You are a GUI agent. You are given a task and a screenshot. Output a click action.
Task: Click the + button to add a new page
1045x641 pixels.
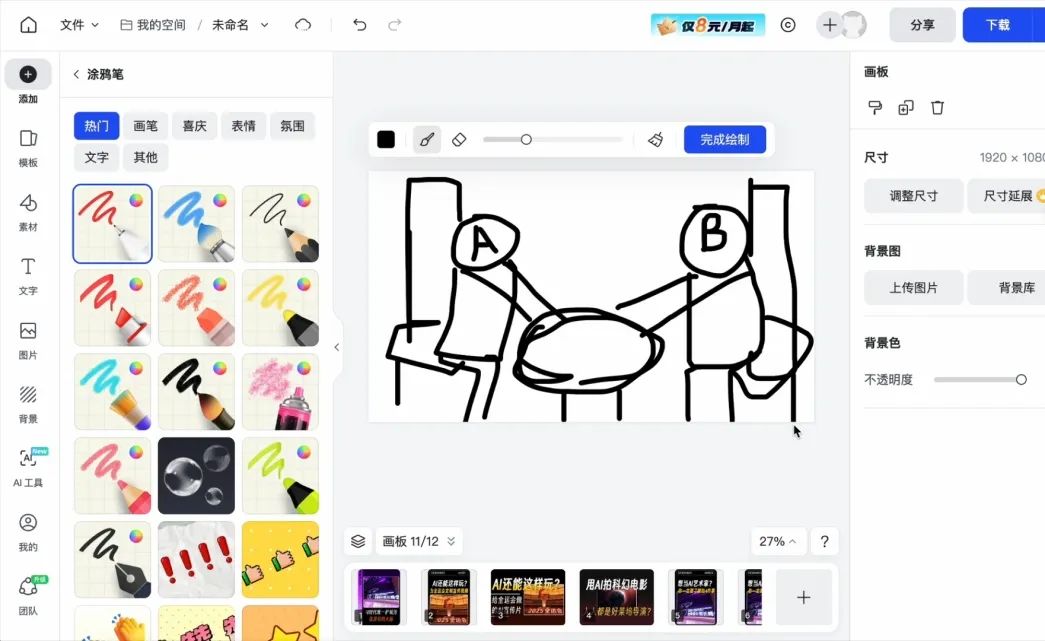[x=804, y=596]
